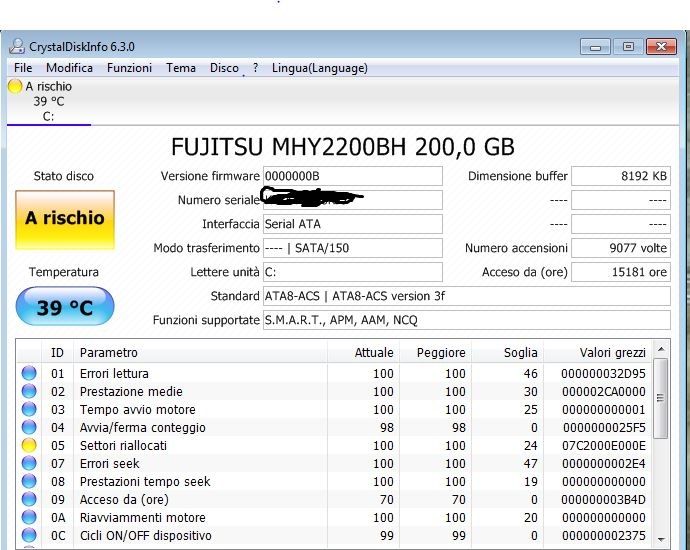690x550 pixels.
Task: Open the Modifica menu
Action: [x=69, y=68]
